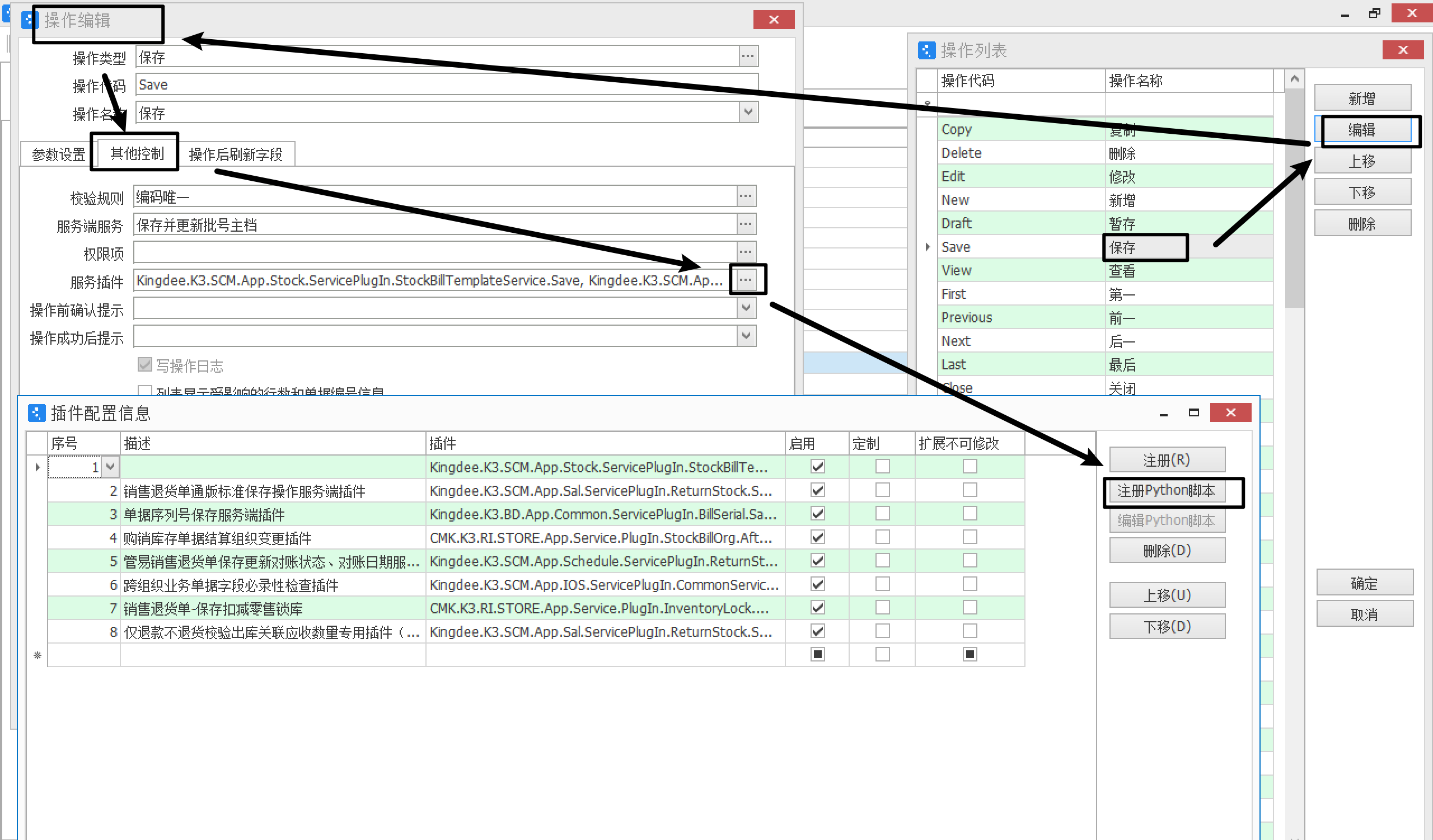Click 删除 button in 操作列表
The image size is (1433, 840).
pos(1362,223)
